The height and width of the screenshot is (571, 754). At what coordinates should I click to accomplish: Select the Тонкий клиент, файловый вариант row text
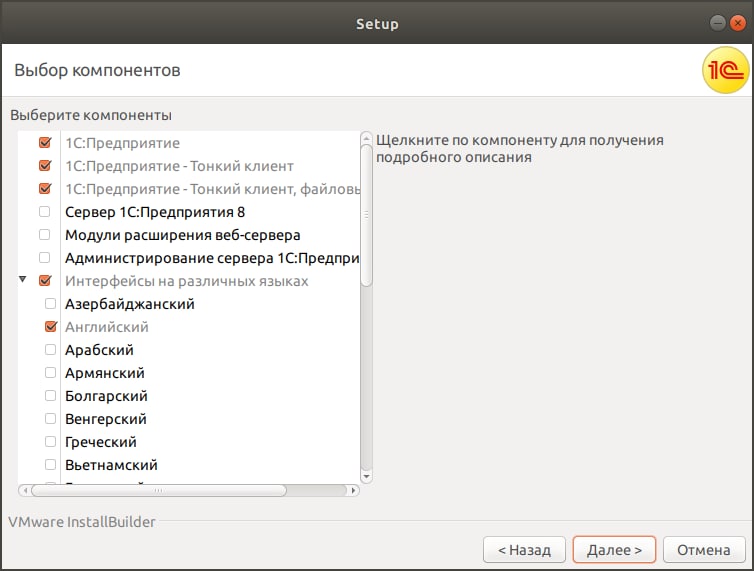(212, 189)
